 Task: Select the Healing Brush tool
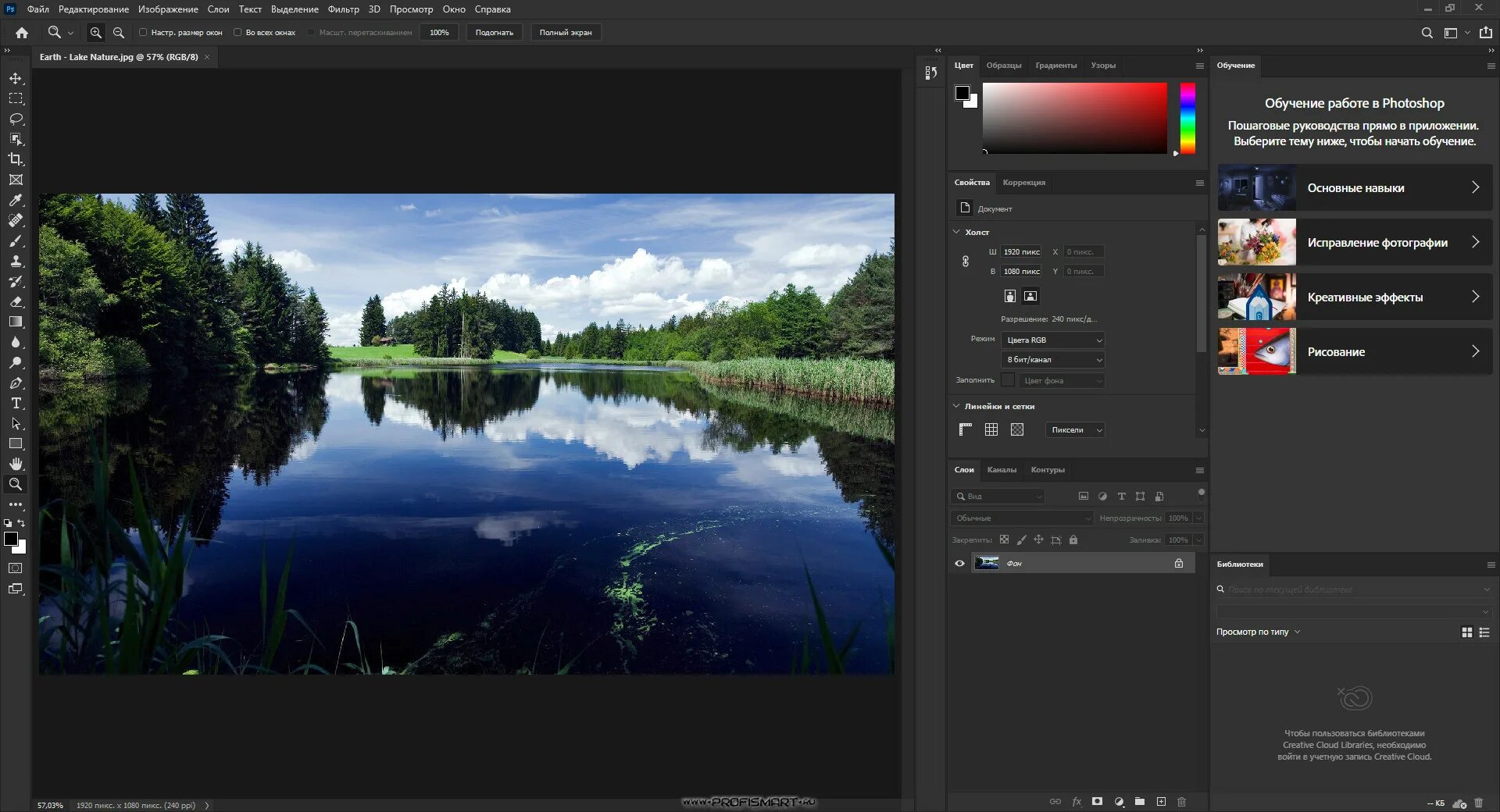[16, 220]
